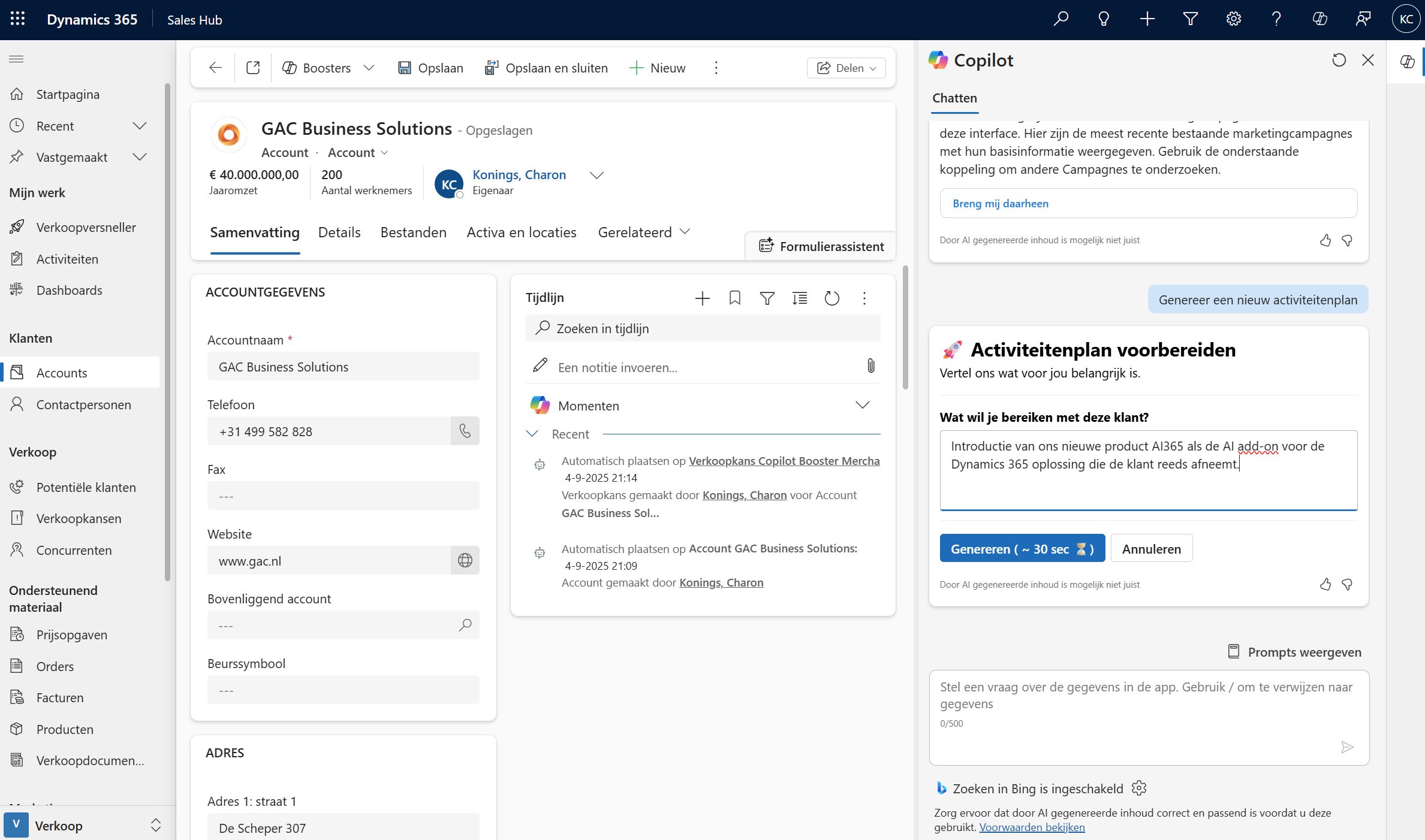Open Bing search settings gear
Viewport: 1425px width, 840px height.
[x=1139, y=788]
